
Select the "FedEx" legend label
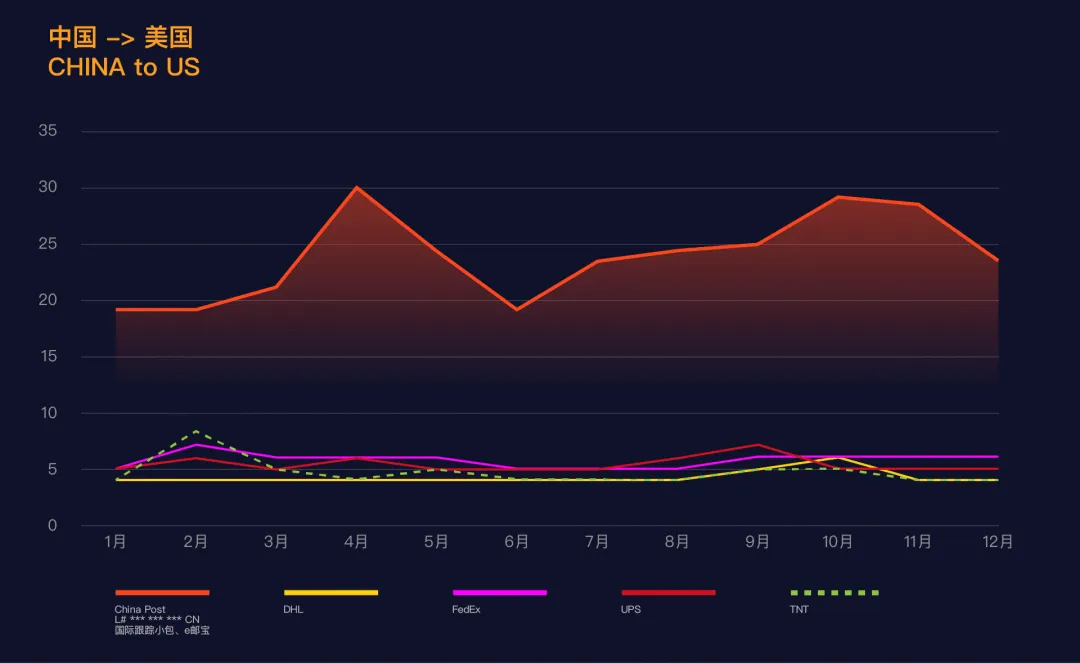[x=466, y=610]
